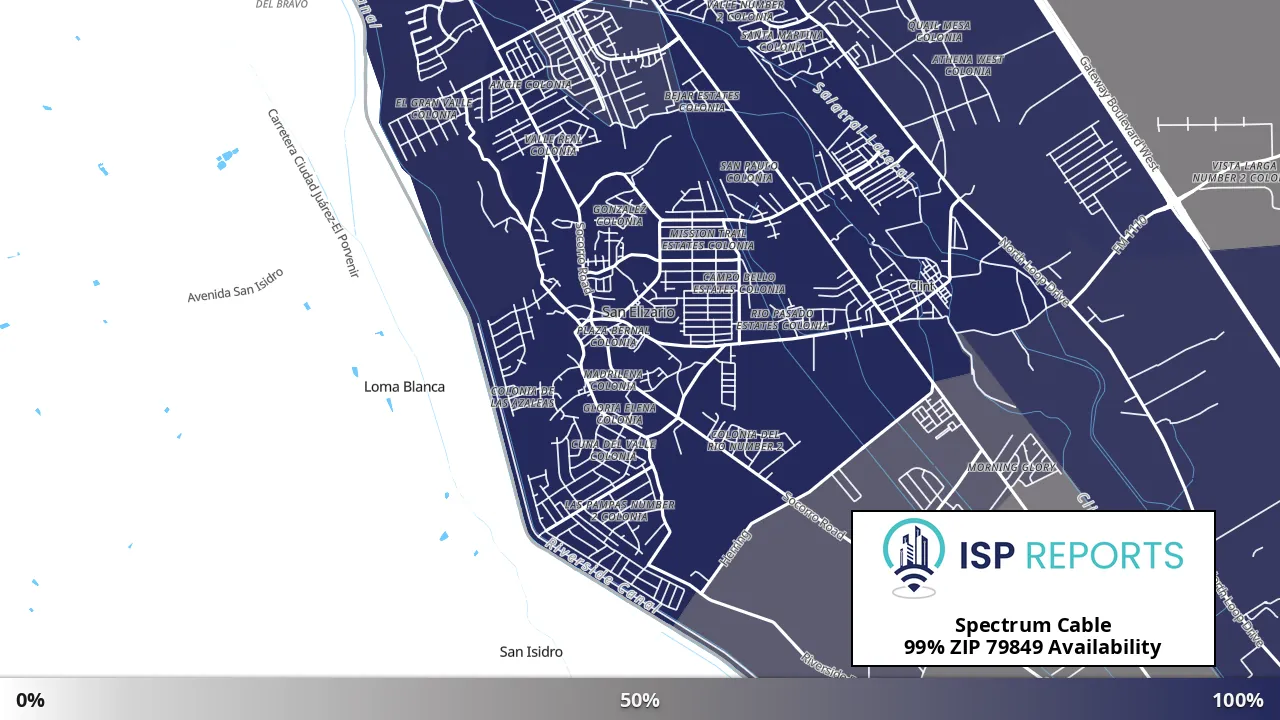Screen dimensions: 1280x720
Task: Click the Las Pampas Number 2 Colonia label
Action: click(x=619, y=511)
